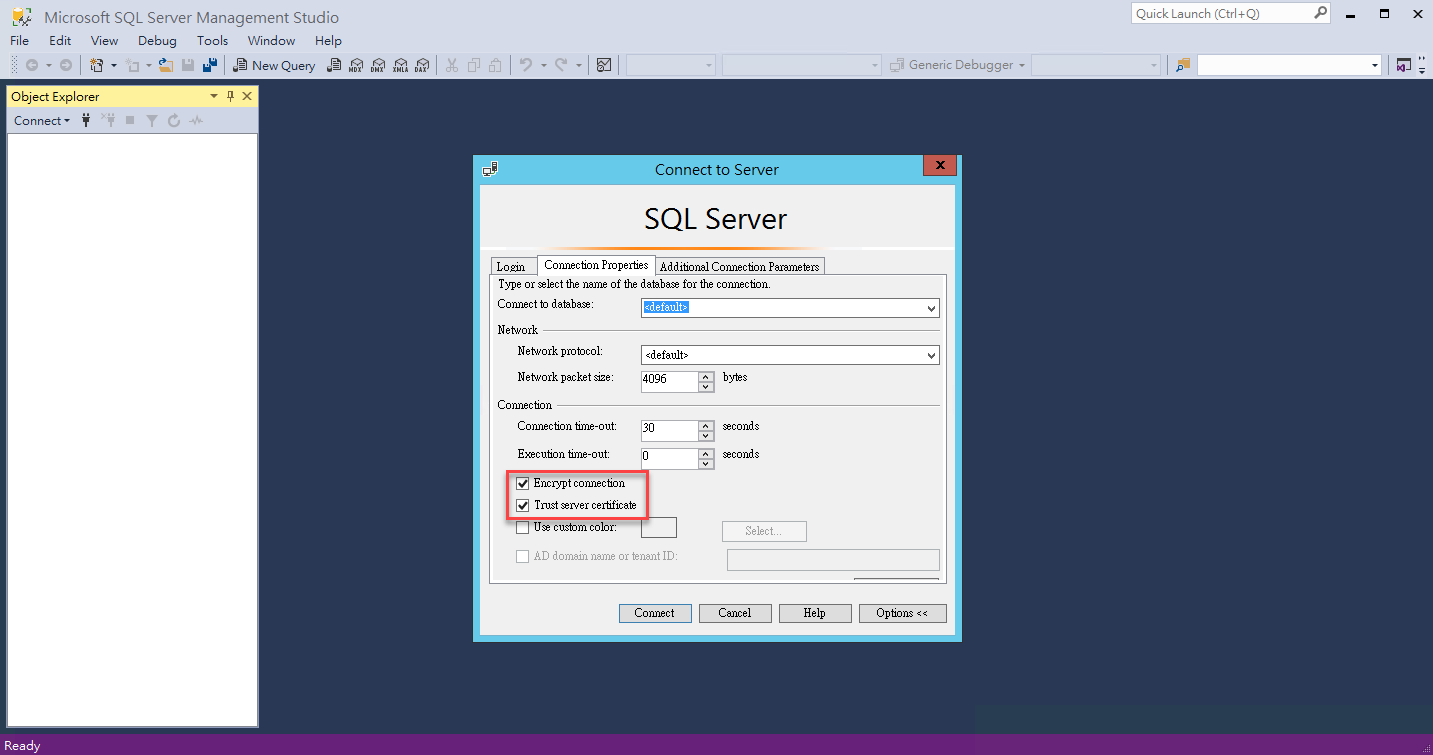Open the Debug menu
The width and height of the screenshot is (1433, 755).
[x=156, y=41]
